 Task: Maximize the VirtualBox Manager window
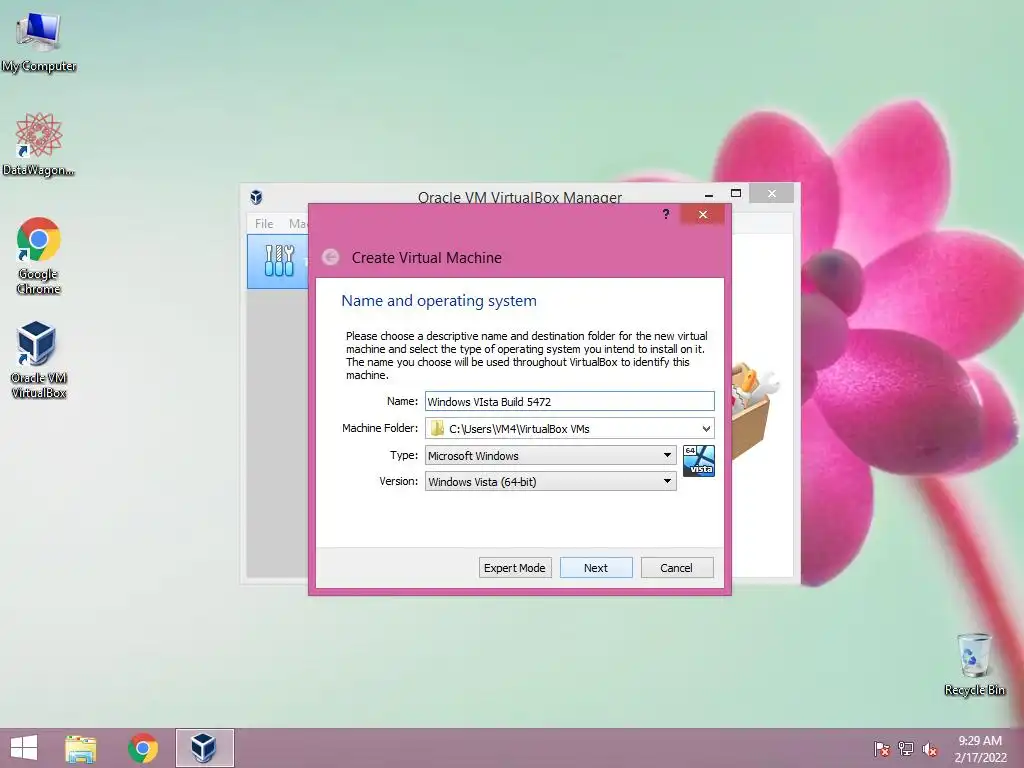click(736, 193)
